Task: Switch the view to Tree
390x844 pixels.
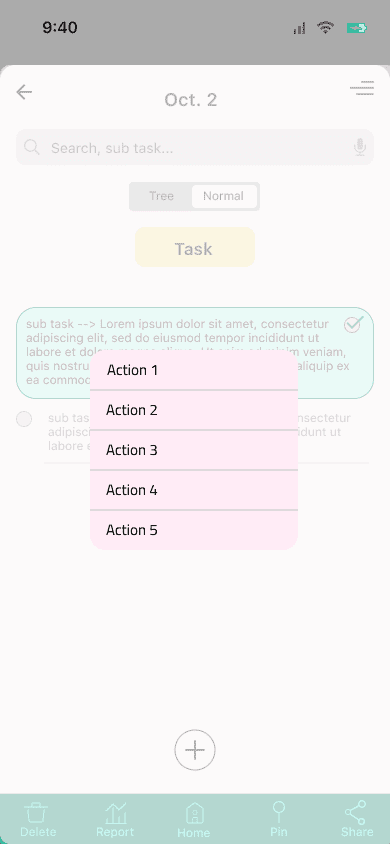Action: [x=161, y=196]
